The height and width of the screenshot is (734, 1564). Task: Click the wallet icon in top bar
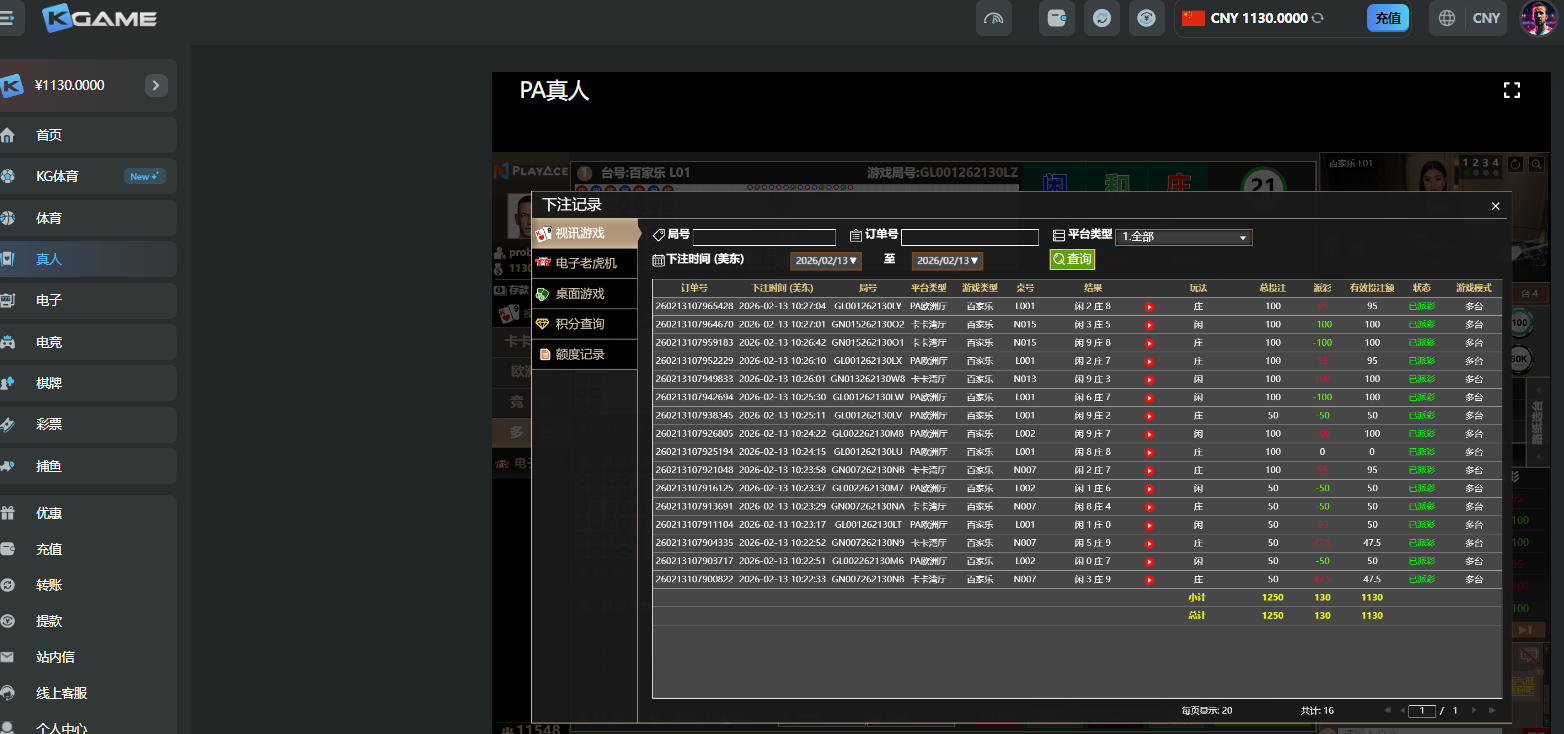(1057, 18)
